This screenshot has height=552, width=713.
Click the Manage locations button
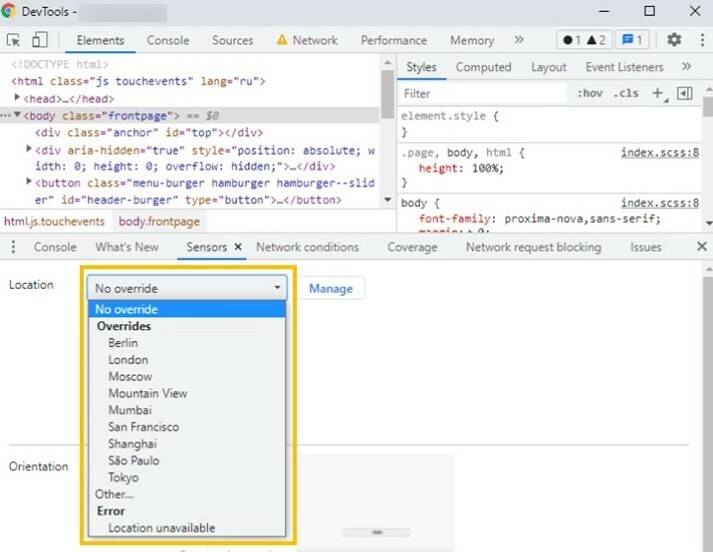tap(331, 288)
